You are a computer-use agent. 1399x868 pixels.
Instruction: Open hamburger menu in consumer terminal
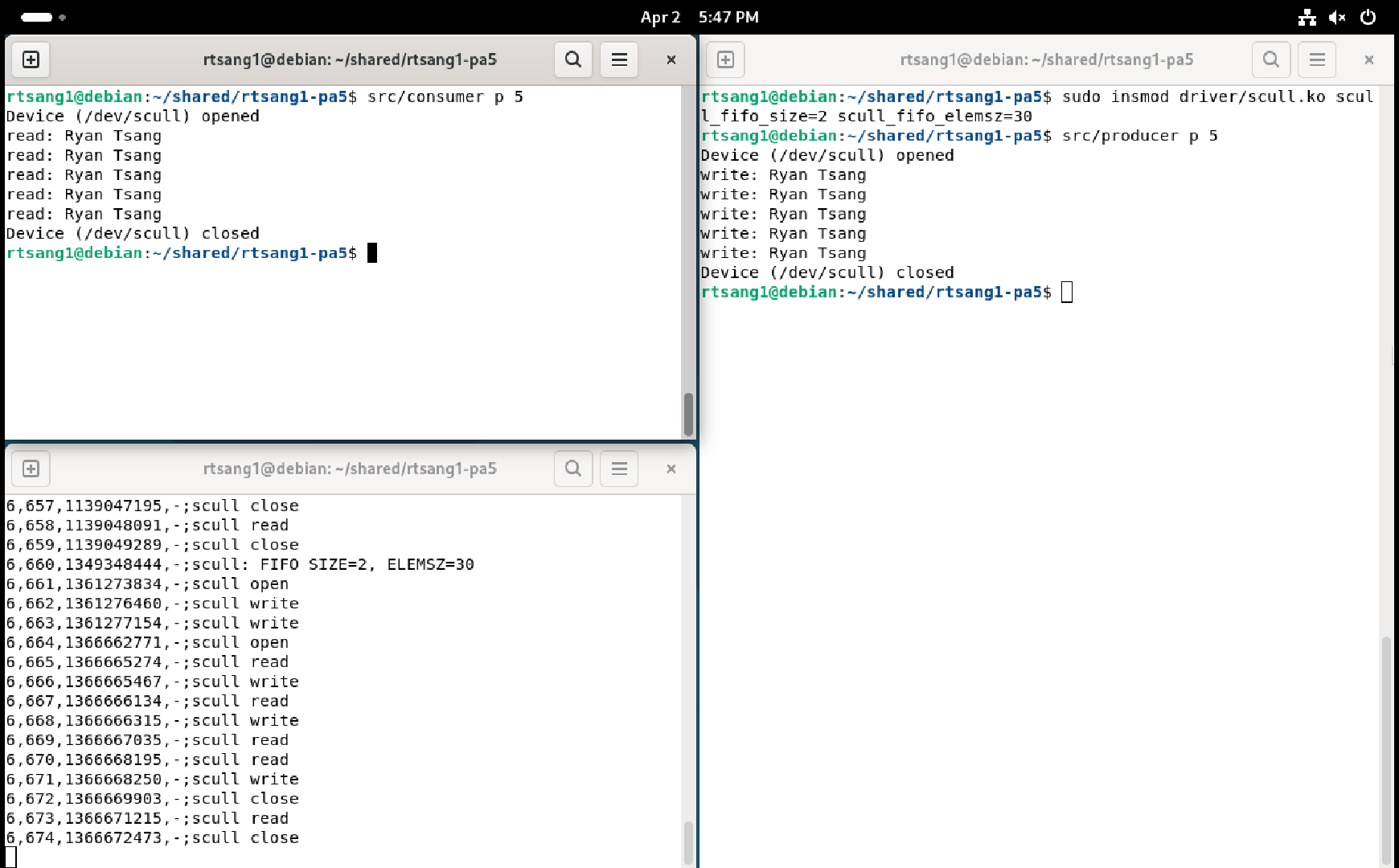[619, 59]
